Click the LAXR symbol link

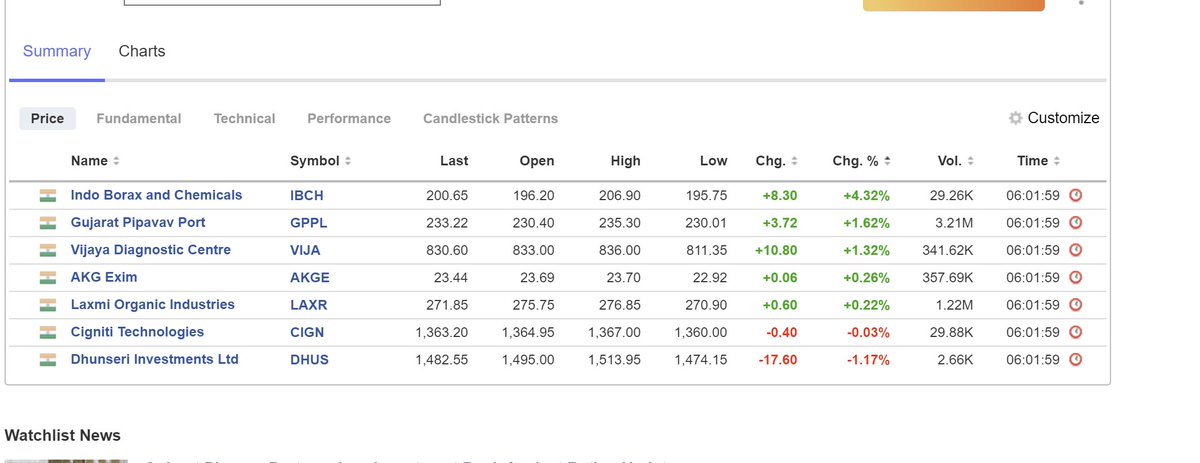point(309,305)
